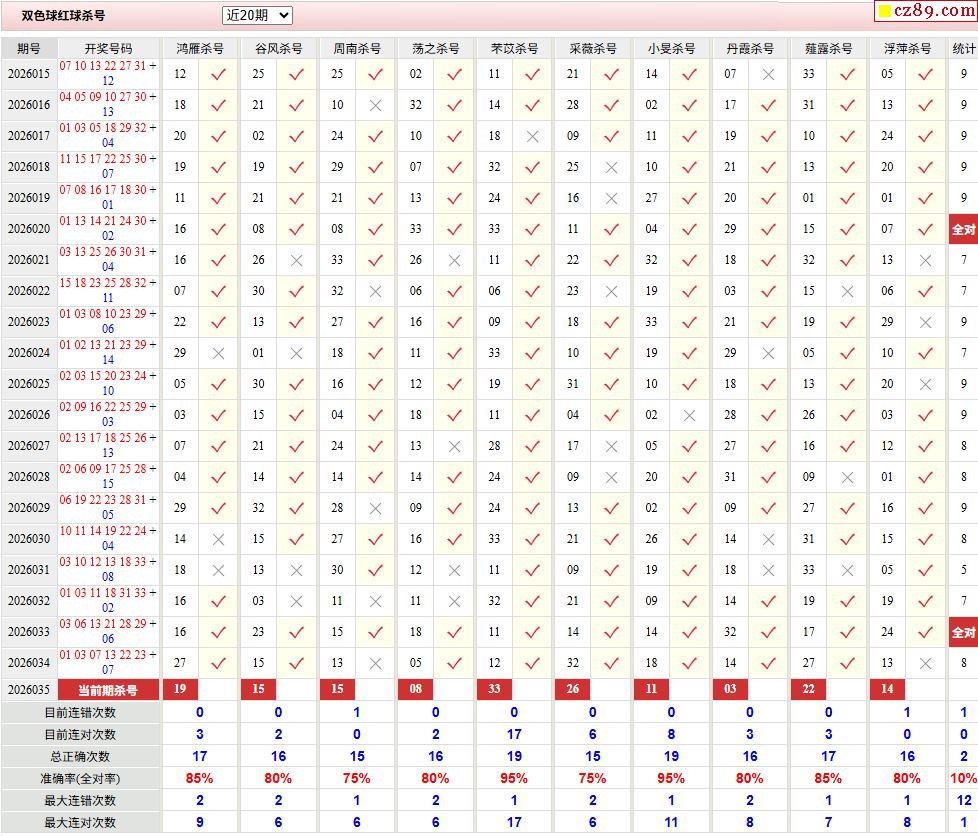Click the cross mark in 谷风杀号 for 2026021
The height and width of the screenshot is (836, 978).
click(296, 260)
